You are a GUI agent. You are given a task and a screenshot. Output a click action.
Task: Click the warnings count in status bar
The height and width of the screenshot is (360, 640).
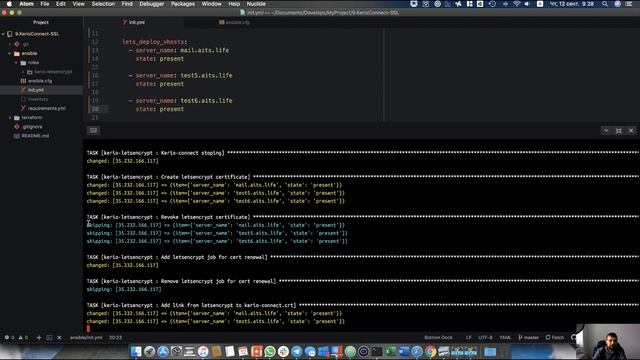pos(23,338)
